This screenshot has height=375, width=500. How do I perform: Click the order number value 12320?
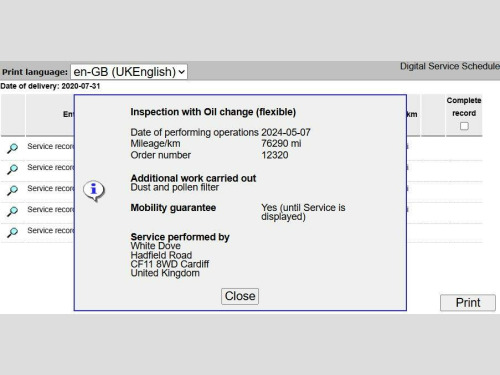(x=275, y=155)
